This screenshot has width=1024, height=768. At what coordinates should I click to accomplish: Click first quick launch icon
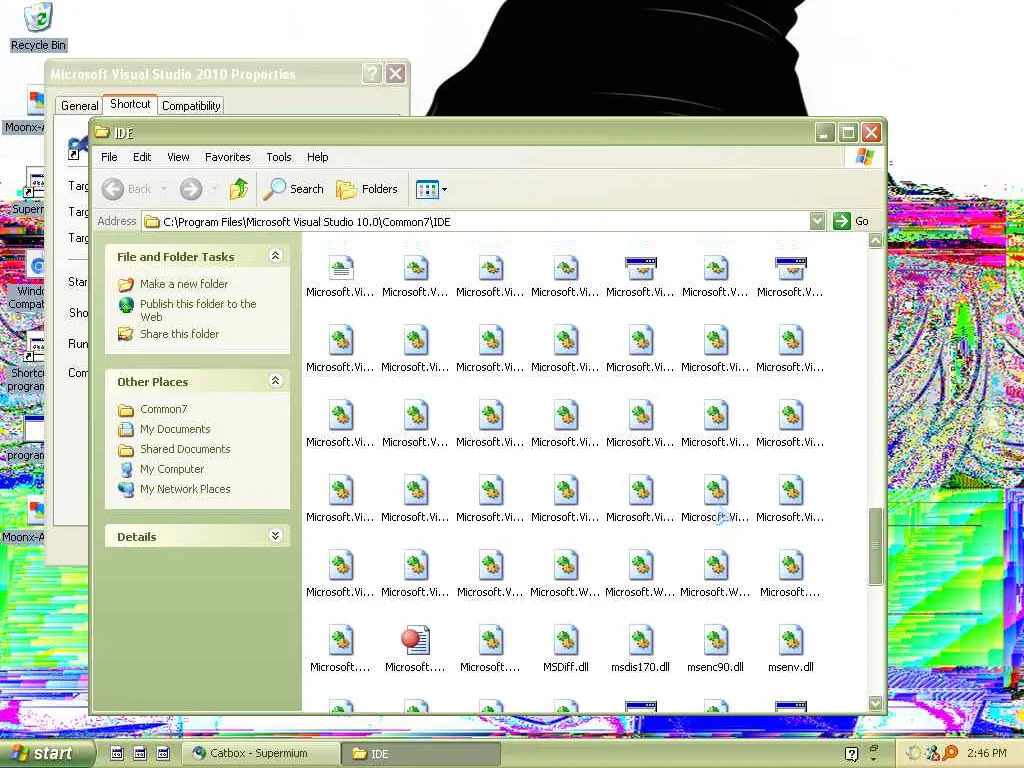(x=117, y=753)
